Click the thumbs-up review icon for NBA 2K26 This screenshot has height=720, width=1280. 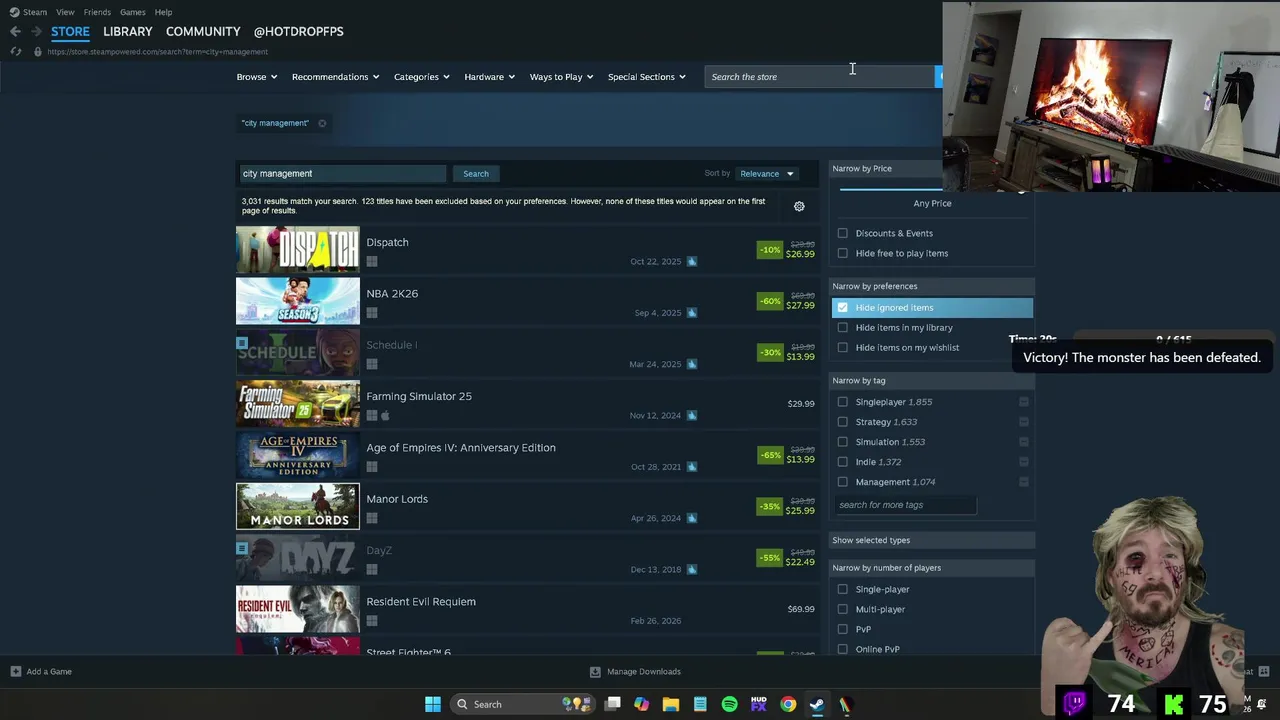(691, 313)
